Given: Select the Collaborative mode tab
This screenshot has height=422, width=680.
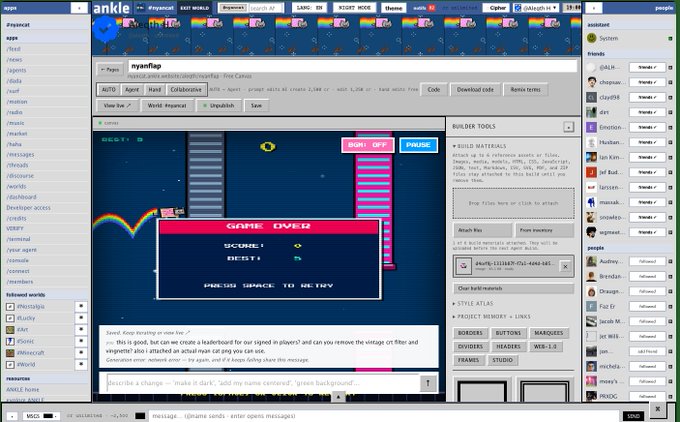Looking at the screenshot, I should [x=186, y=90].
